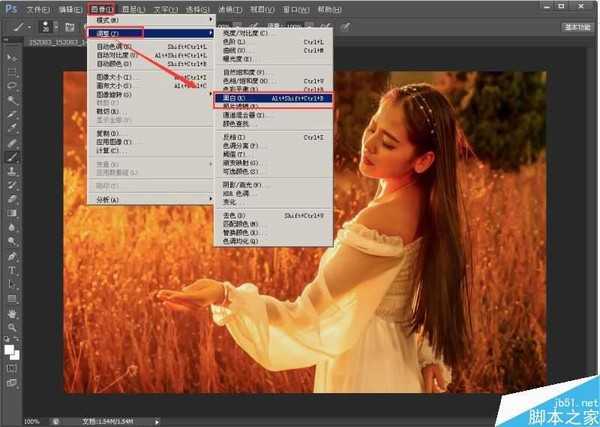
Task: Select the Brush tool in the toolbar
Action: (x=13, y=157)
